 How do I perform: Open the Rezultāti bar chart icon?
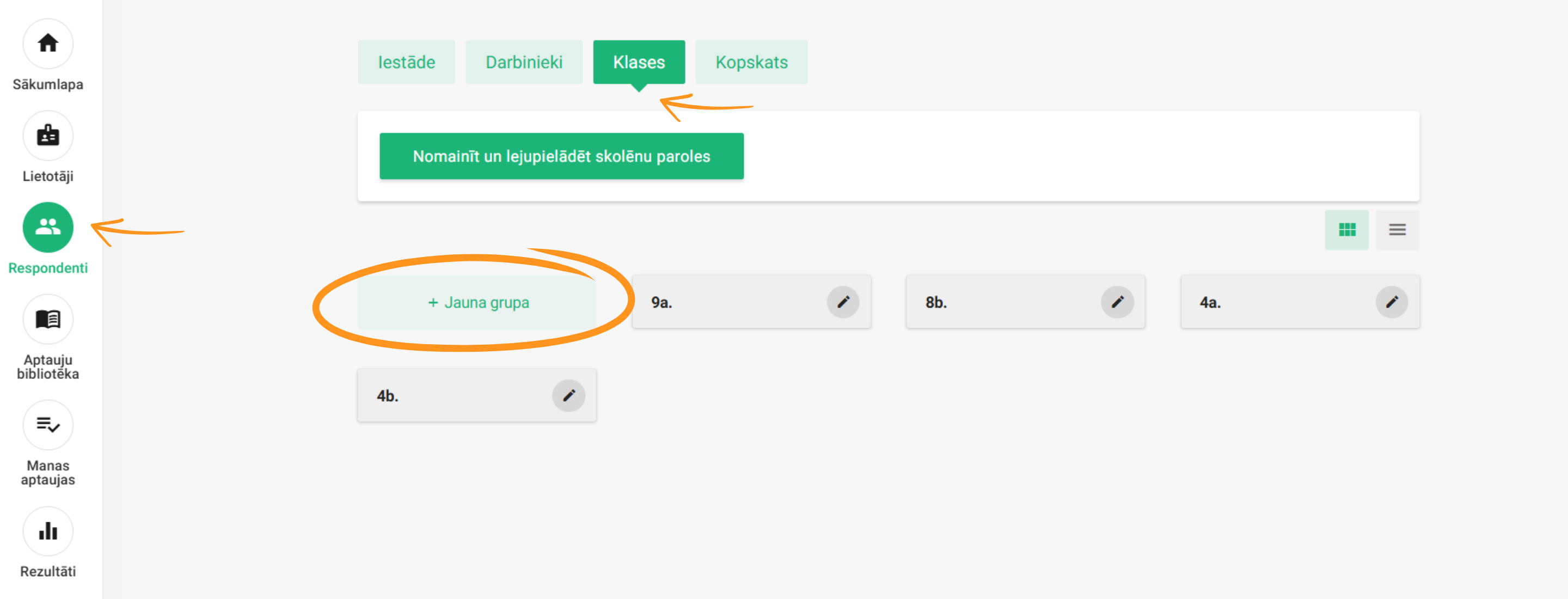(47, 531)
